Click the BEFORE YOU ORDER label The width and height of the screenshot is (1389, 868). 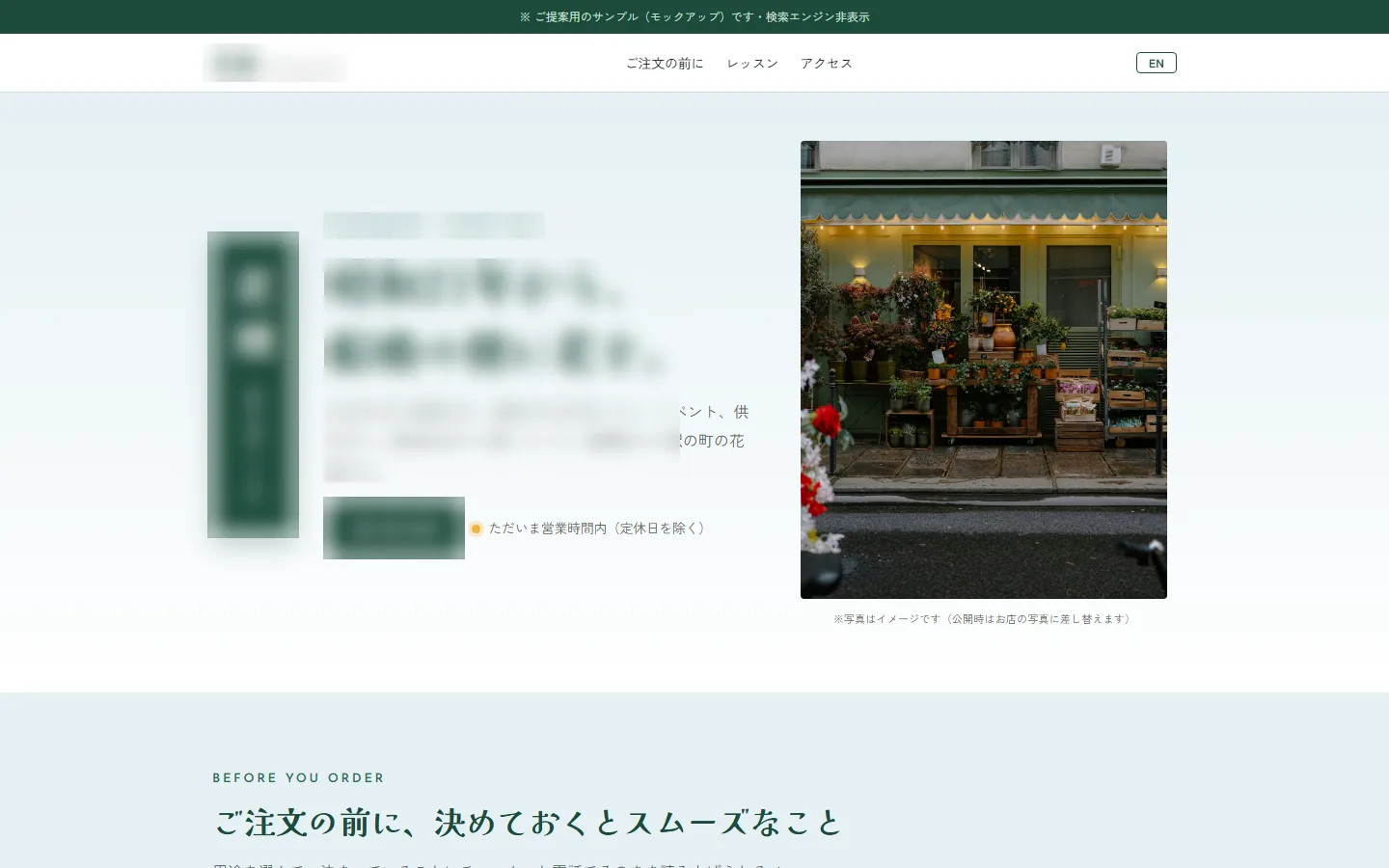tap(298, 777)
